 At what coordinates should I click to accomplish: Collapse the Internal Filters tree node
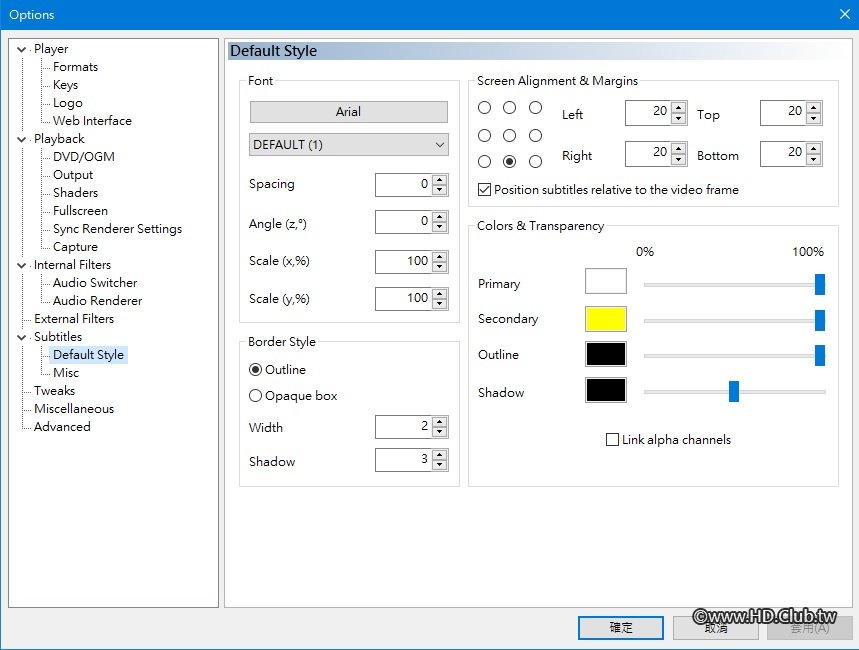point(21,265)
